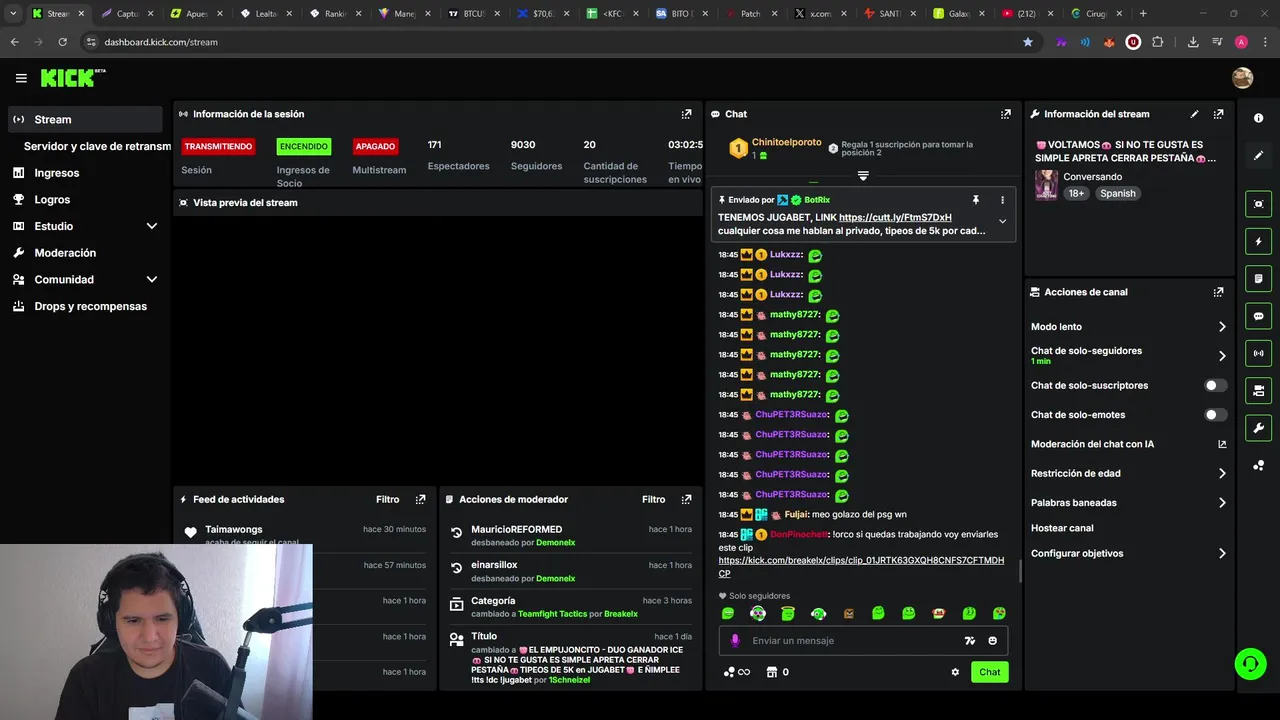1280x720 pixels.
Task: Open Chat de solo-seguidores options
Action: tap(1128, 355)
